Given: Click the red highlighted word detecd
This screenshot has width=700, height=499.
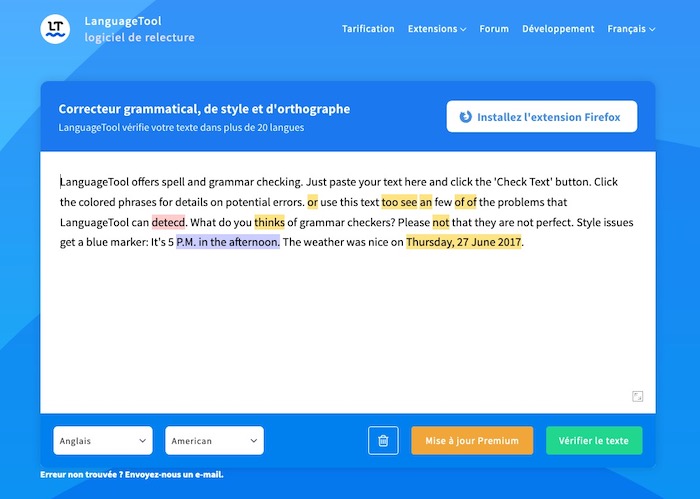Looking at the screenshot, I should tap(168, 222).
